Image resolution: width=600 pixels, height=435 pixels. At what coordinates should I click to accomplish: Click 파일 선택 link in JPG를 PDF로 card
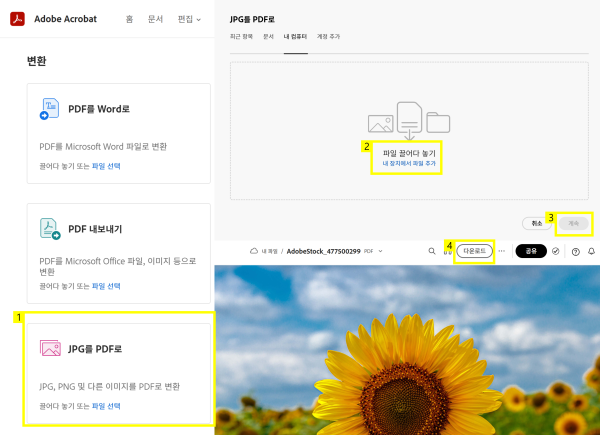coord(106,406)
